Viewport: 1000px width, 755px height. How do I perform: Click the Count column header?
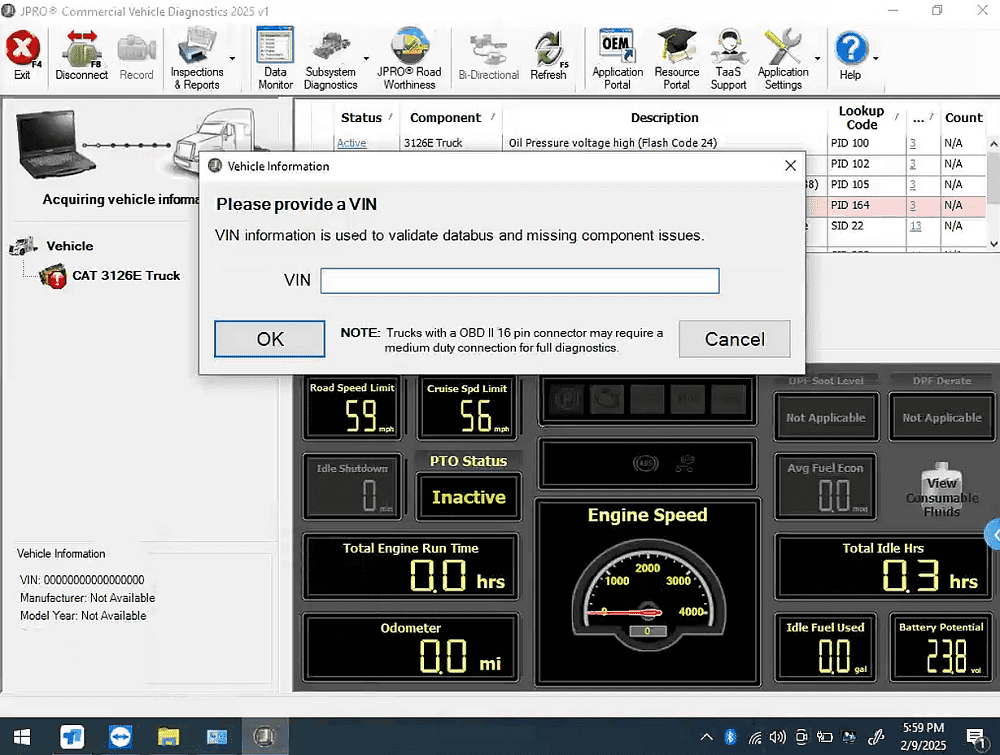coord(964,117)
